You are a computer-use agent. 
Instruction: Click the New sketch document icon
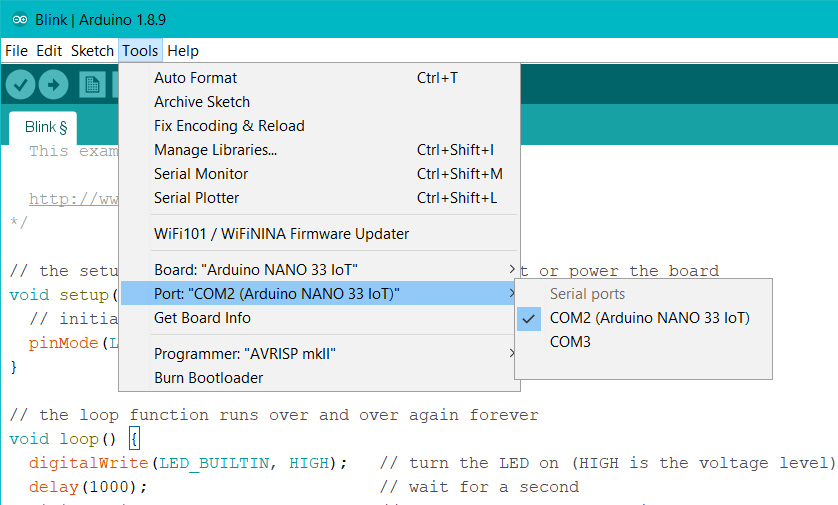[x=92, y=84]
